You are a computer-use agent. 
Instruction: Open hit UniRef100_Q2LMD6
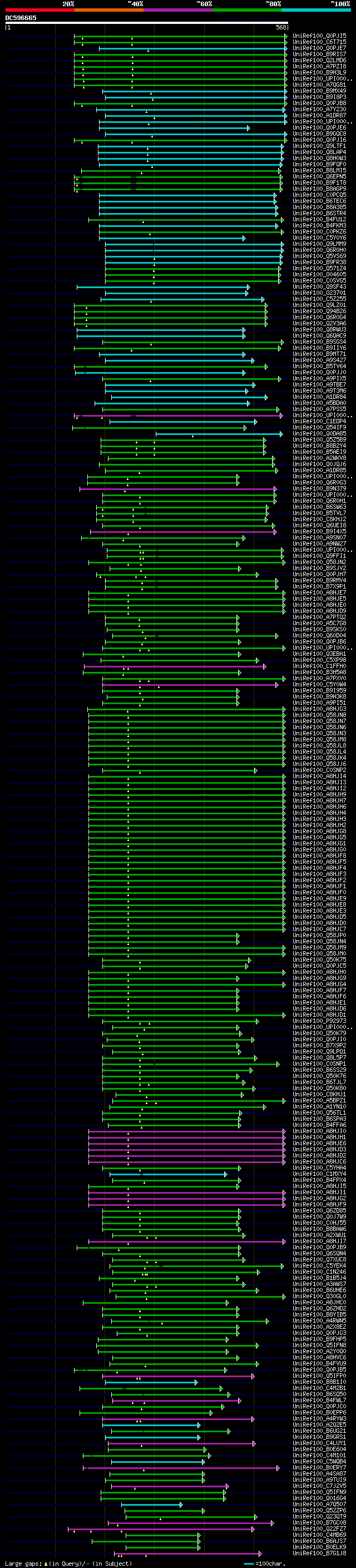pos(319,60)
